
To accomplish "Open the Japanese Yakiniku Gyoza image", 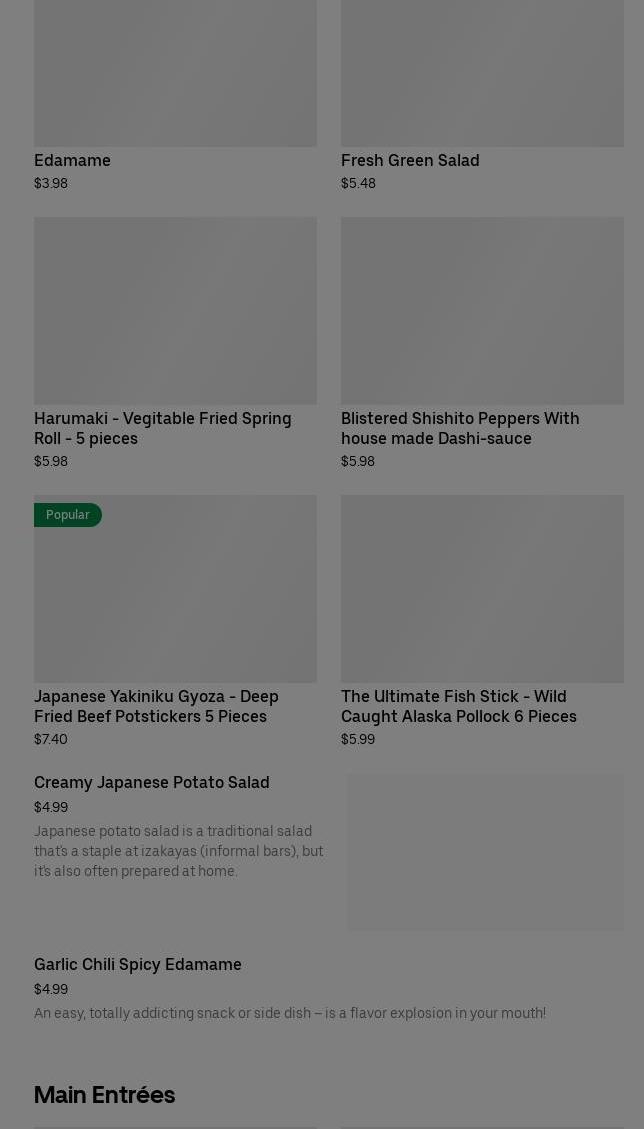I will (x=175, y=600).
